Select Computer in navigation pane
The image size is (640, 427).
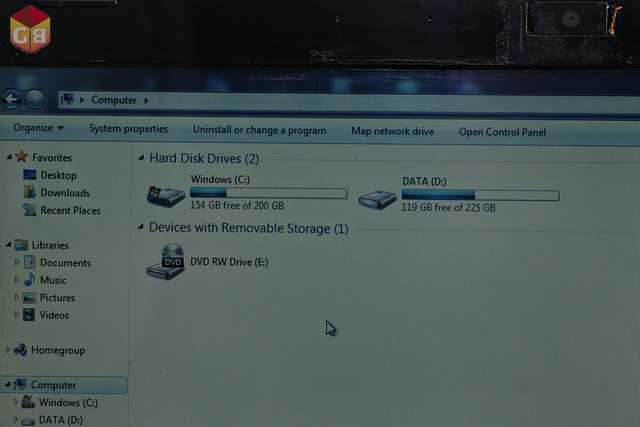pos(53,385)
